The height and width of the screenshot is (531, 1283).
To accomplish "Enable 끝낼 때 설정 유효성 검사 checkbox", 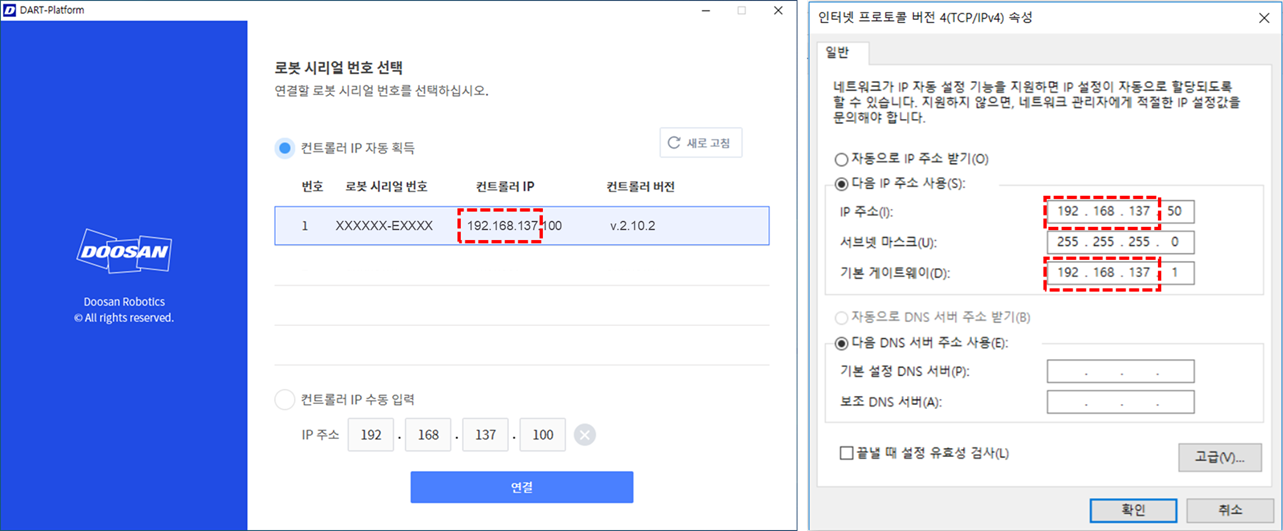I will coord(847,453).
